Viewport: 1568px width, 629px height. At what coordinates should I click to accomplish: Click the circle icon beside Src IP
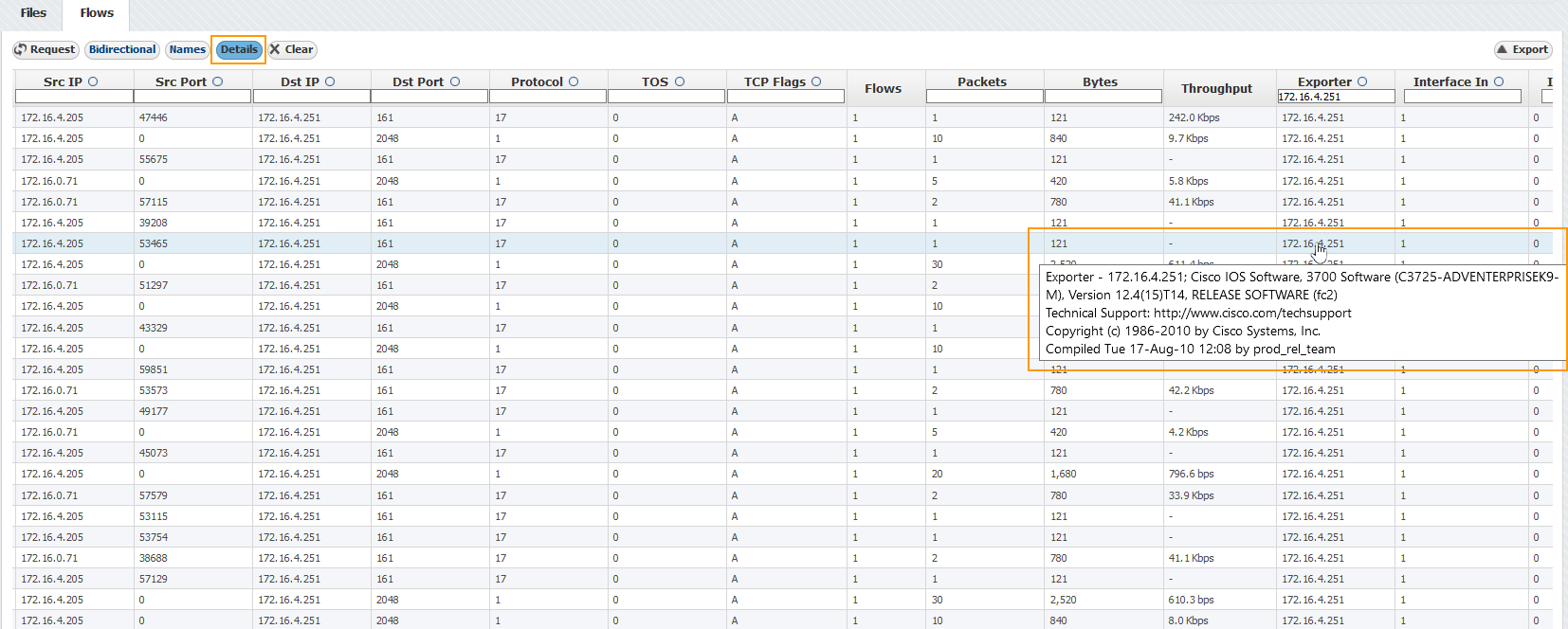93,81
